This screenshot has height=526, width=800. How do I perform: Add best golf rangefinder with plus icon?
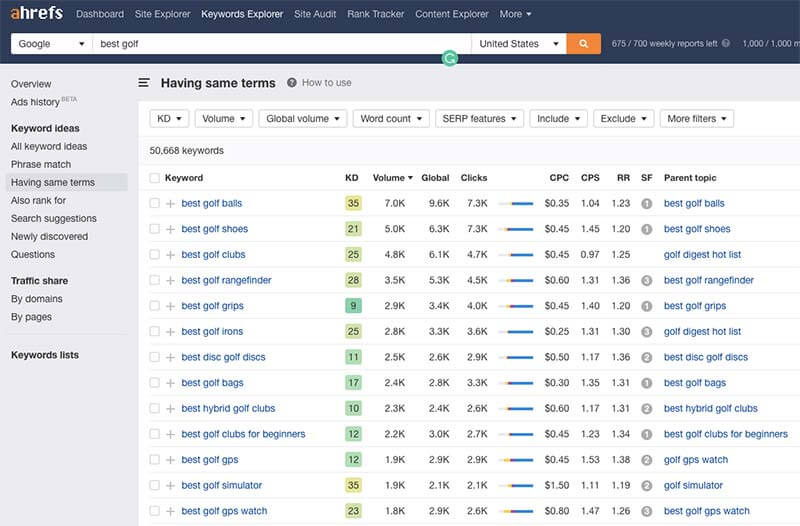(x=170, y=281)
